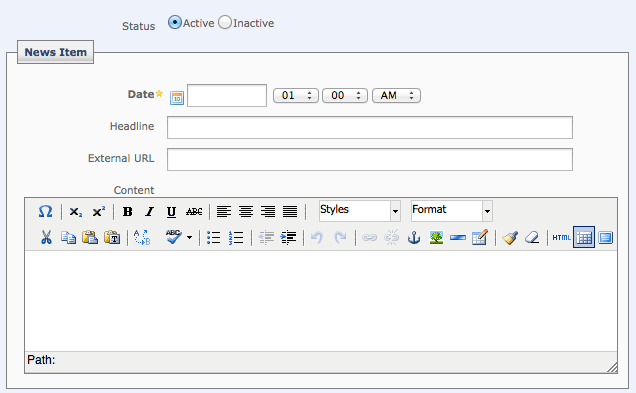The image size is (636, 393).
Task: Insert an image with tree icon
Action: (436, 237)
